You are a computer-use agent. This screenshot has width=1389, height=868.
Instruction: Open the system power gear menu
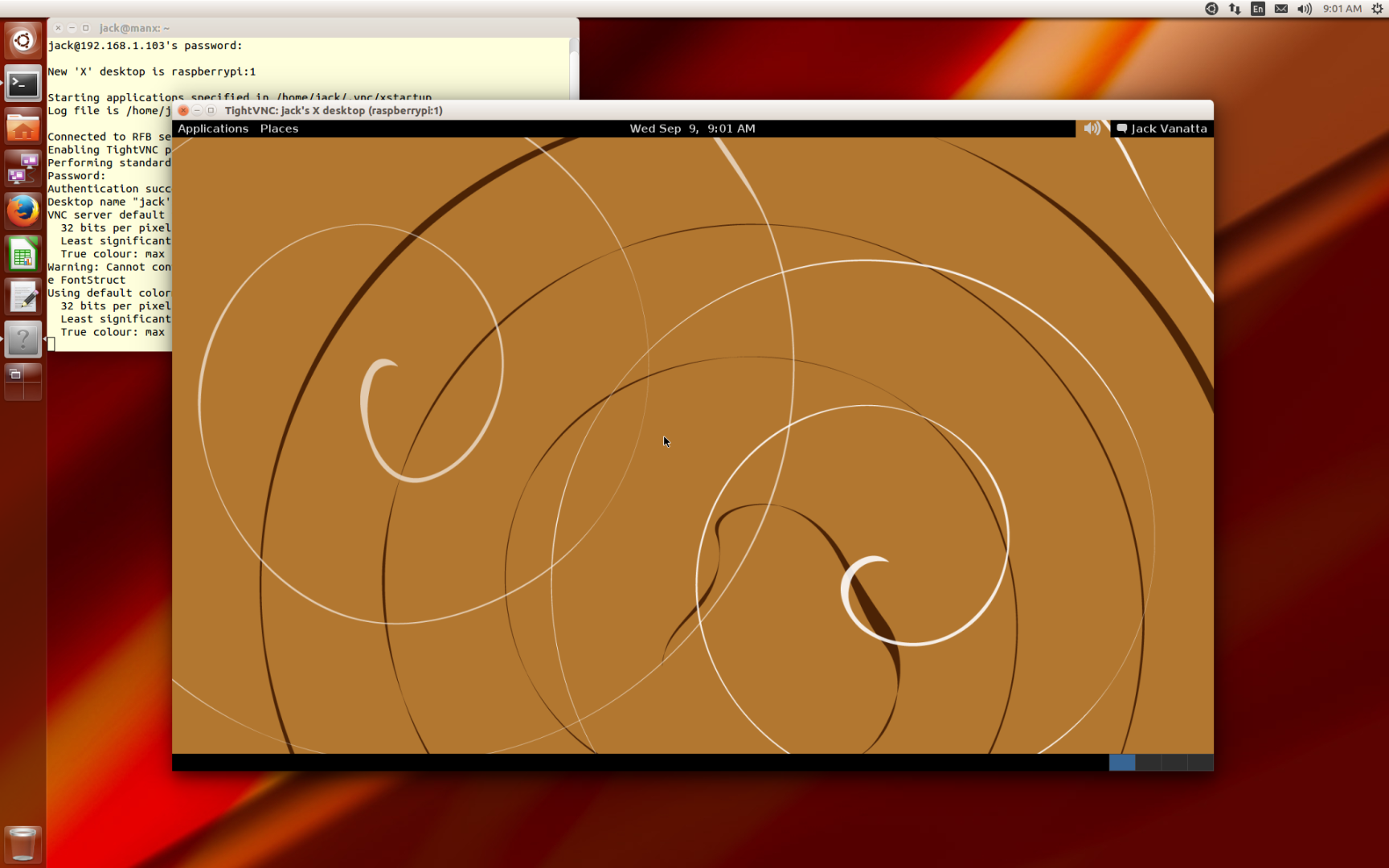(1377, 9)
